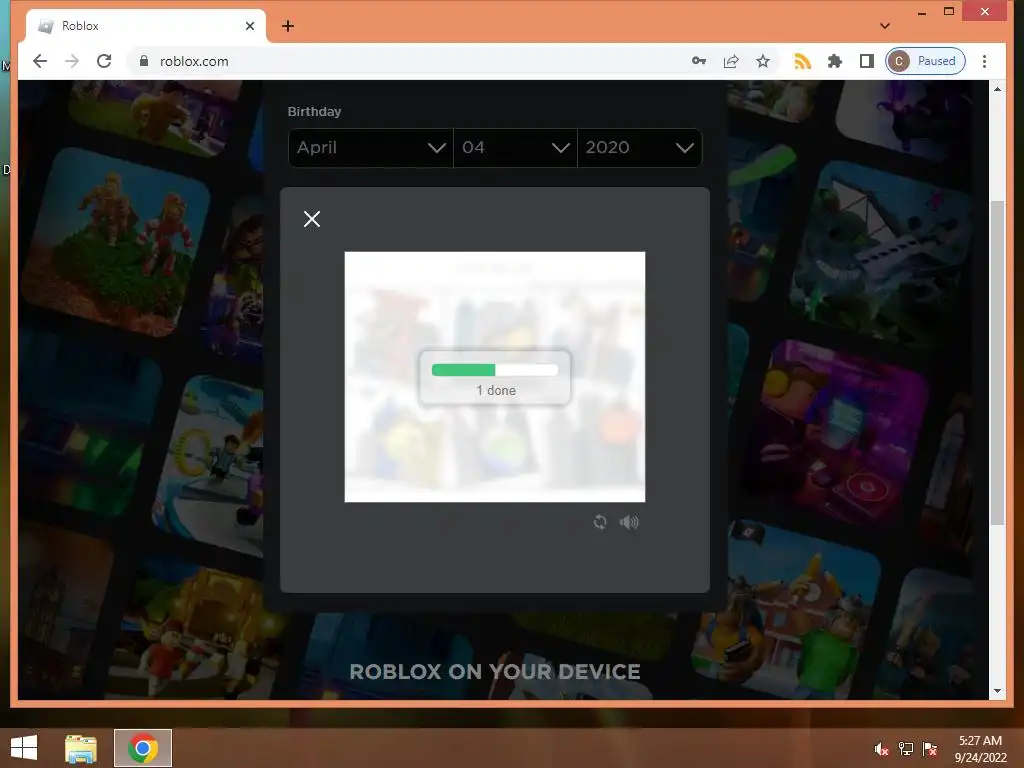Click 'ROBLOX ON YOUR DEVICE' heading

(494, 672)
